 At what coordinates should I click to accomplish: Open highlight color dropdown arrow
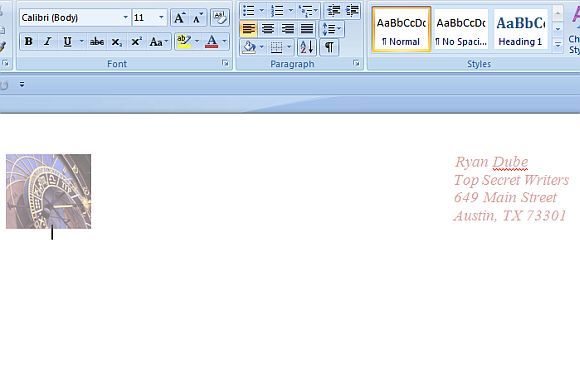click(x=197, y=41)
